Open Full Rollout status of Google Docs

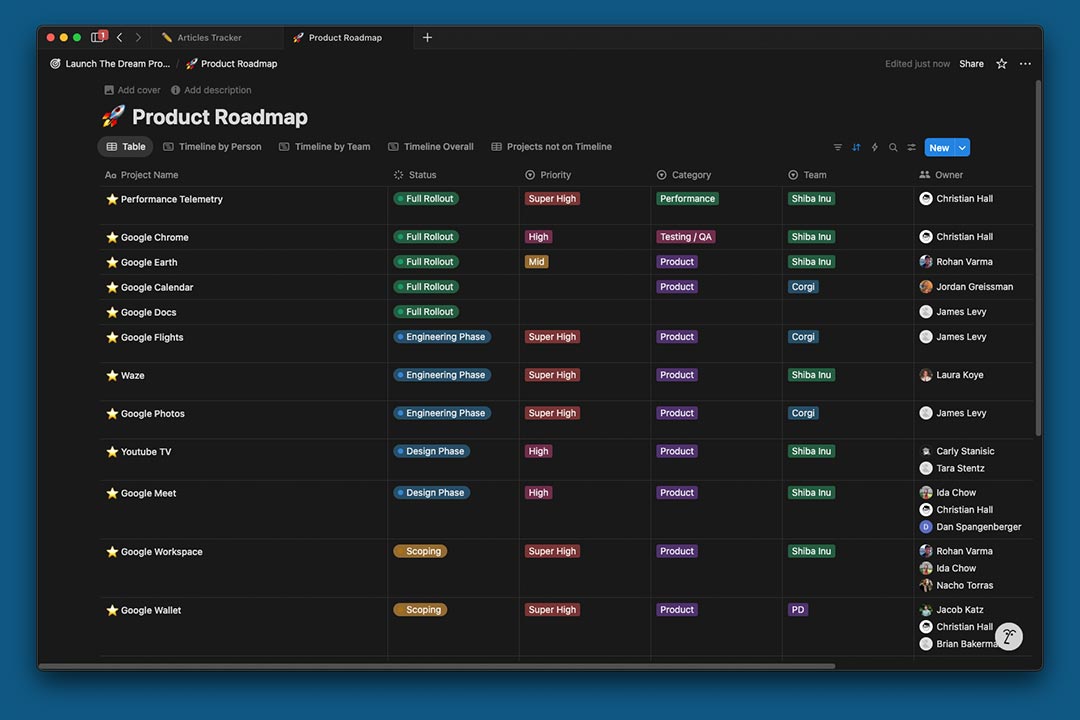(426, 312)
